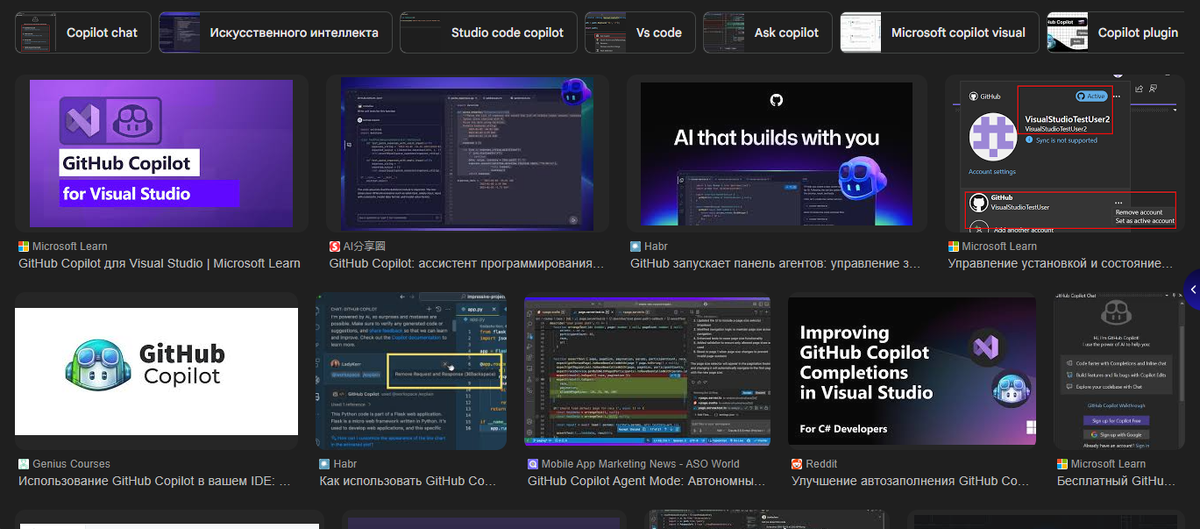Viewport: 1200px width, 529px height.
Task: Click "Microsoft Learn" source name under purple Visual Studio thumbnail
Action: point(70,246)
